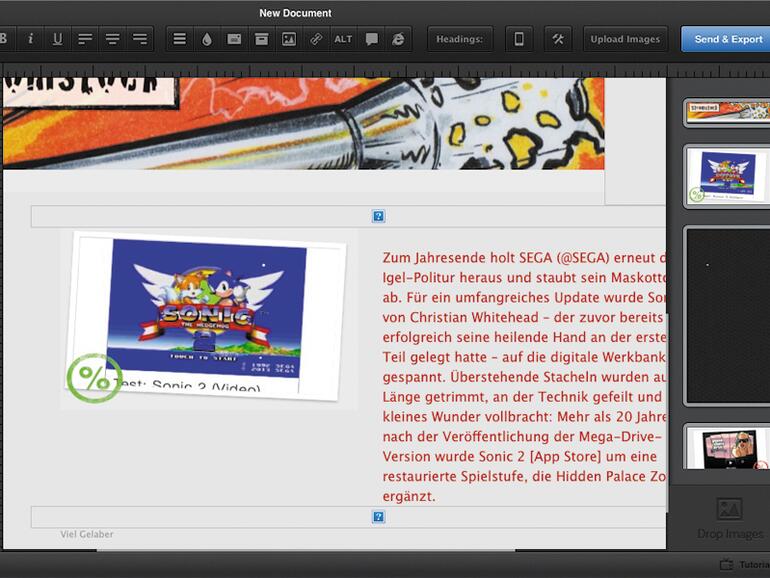Insert an image with the picture icon
This screenshot has height=578, width=770.
tap(289, 39)
